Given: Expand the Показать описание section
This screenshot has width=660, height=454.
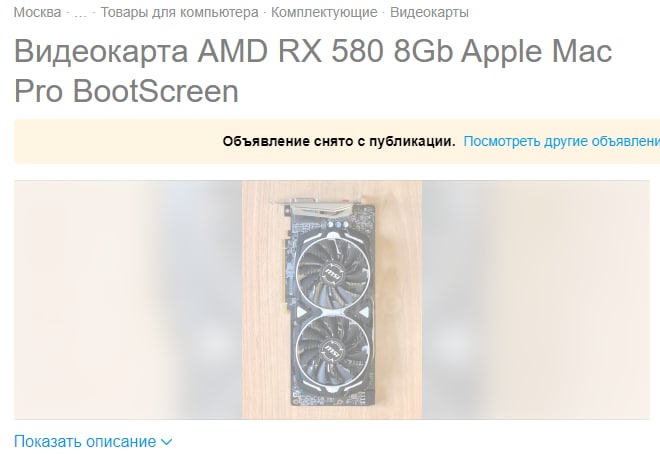Looking at the screenshot, I should click(x=93, y=442).
